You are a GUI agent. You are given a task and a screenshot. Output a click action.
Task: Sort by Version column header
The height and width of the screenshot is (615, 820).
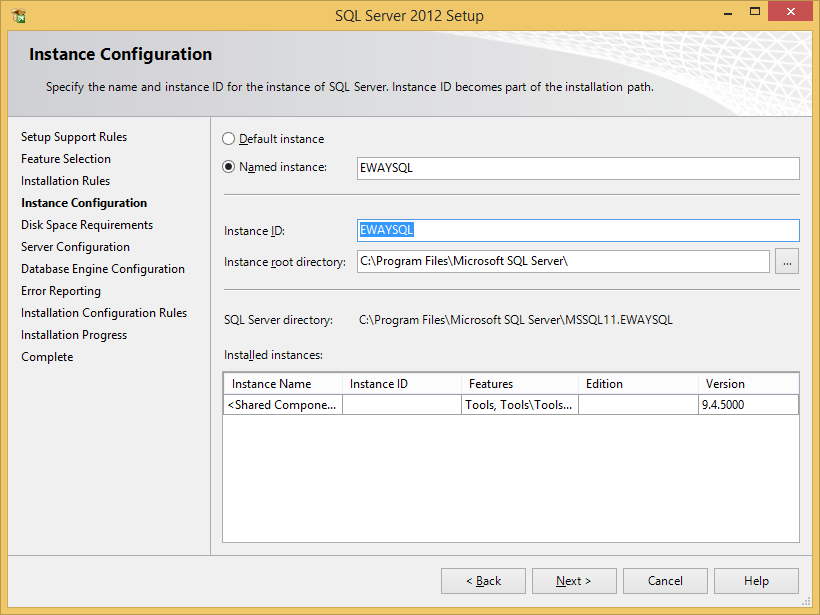[748, 384]
